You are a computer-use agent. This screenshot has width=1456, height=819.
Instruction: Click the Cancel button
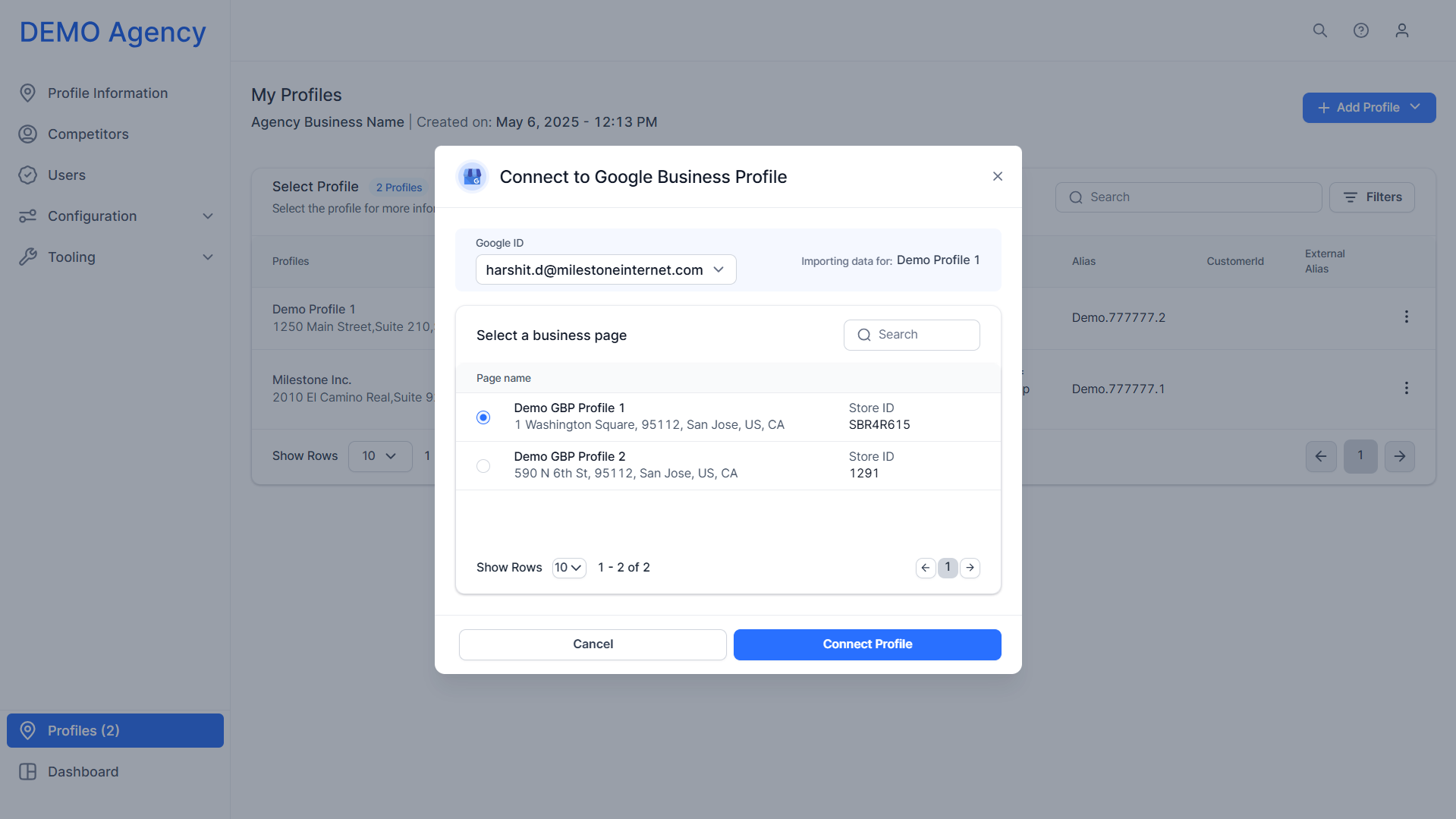coord(593,644)
